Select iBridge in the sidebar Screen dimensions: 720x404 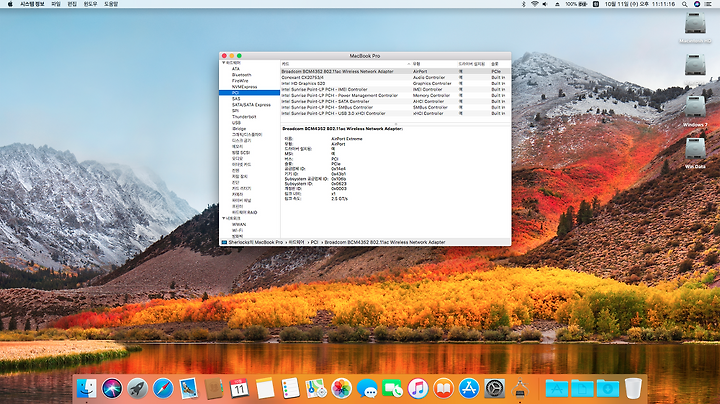[239, 129]
